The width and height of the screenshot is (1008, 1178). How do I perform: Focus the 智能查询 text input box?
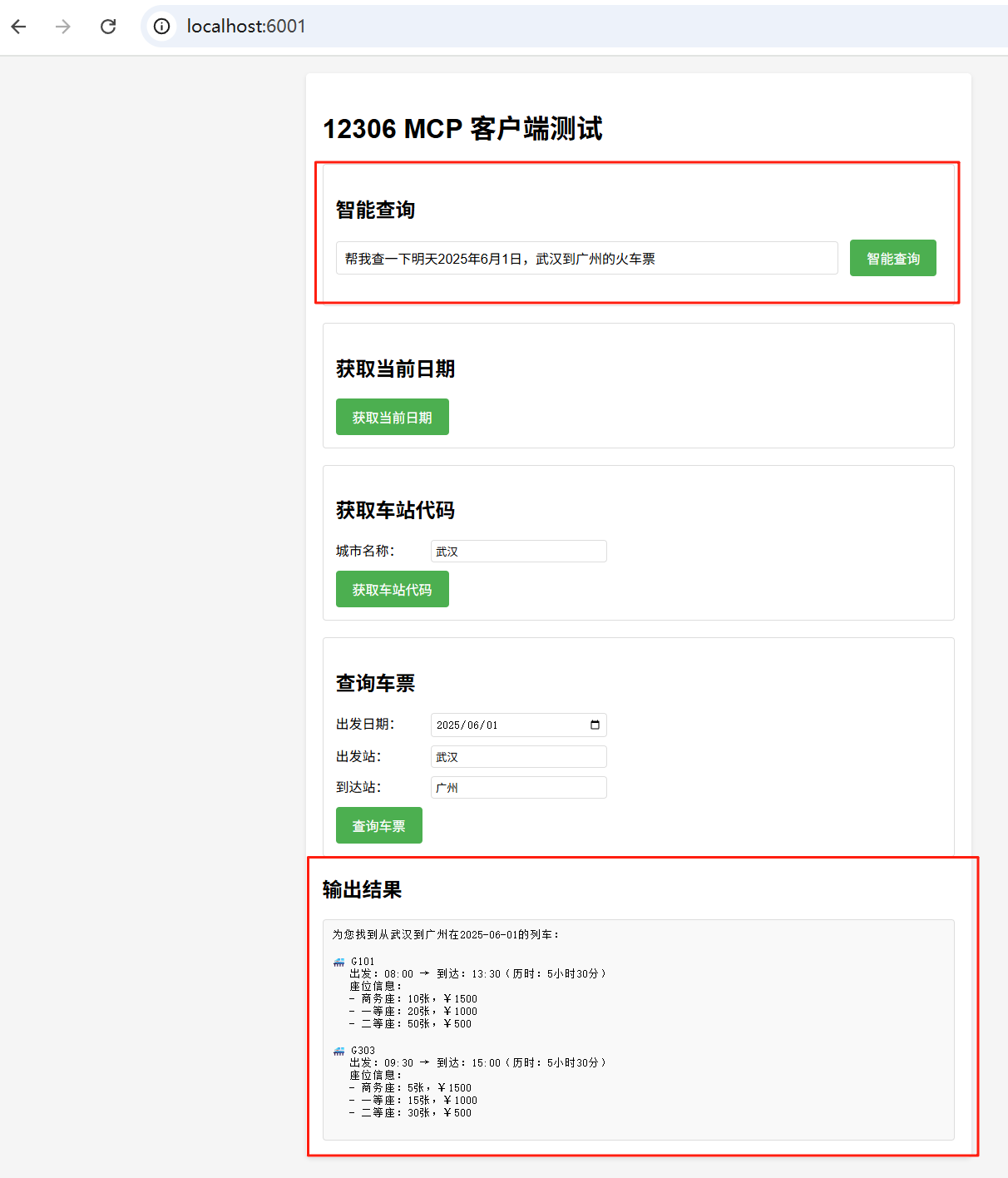[x=586, y=258]
